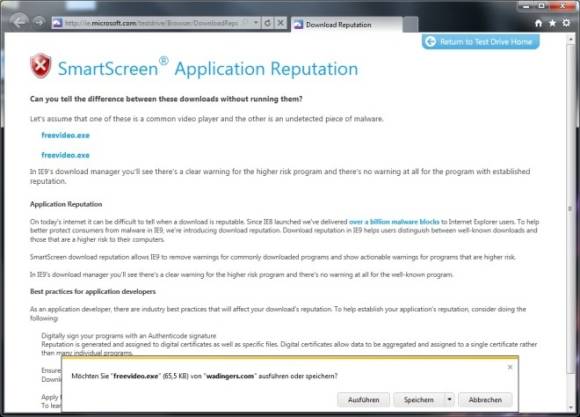Select the Download Reputation tab

[x=347, y=25]
